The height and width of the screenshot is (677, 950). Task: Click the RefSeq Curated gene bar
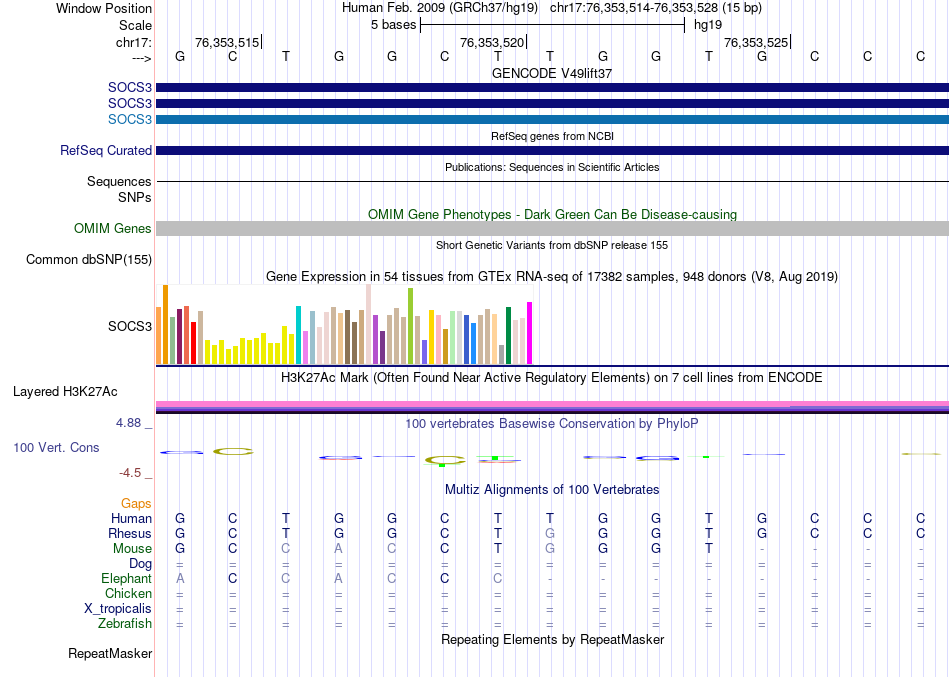pyautogui.click(x=552, y=150)
